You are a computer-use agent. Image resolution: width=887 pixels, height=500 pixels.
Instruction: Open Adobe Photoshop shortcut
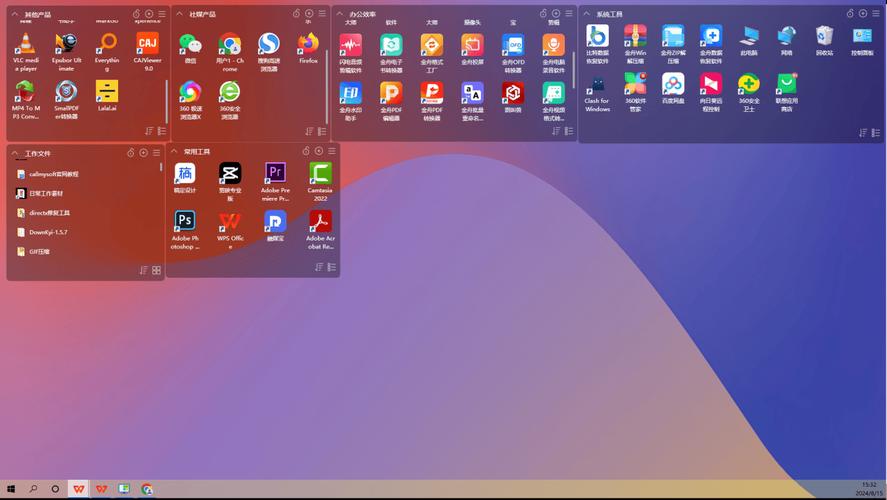coord(185,222)
